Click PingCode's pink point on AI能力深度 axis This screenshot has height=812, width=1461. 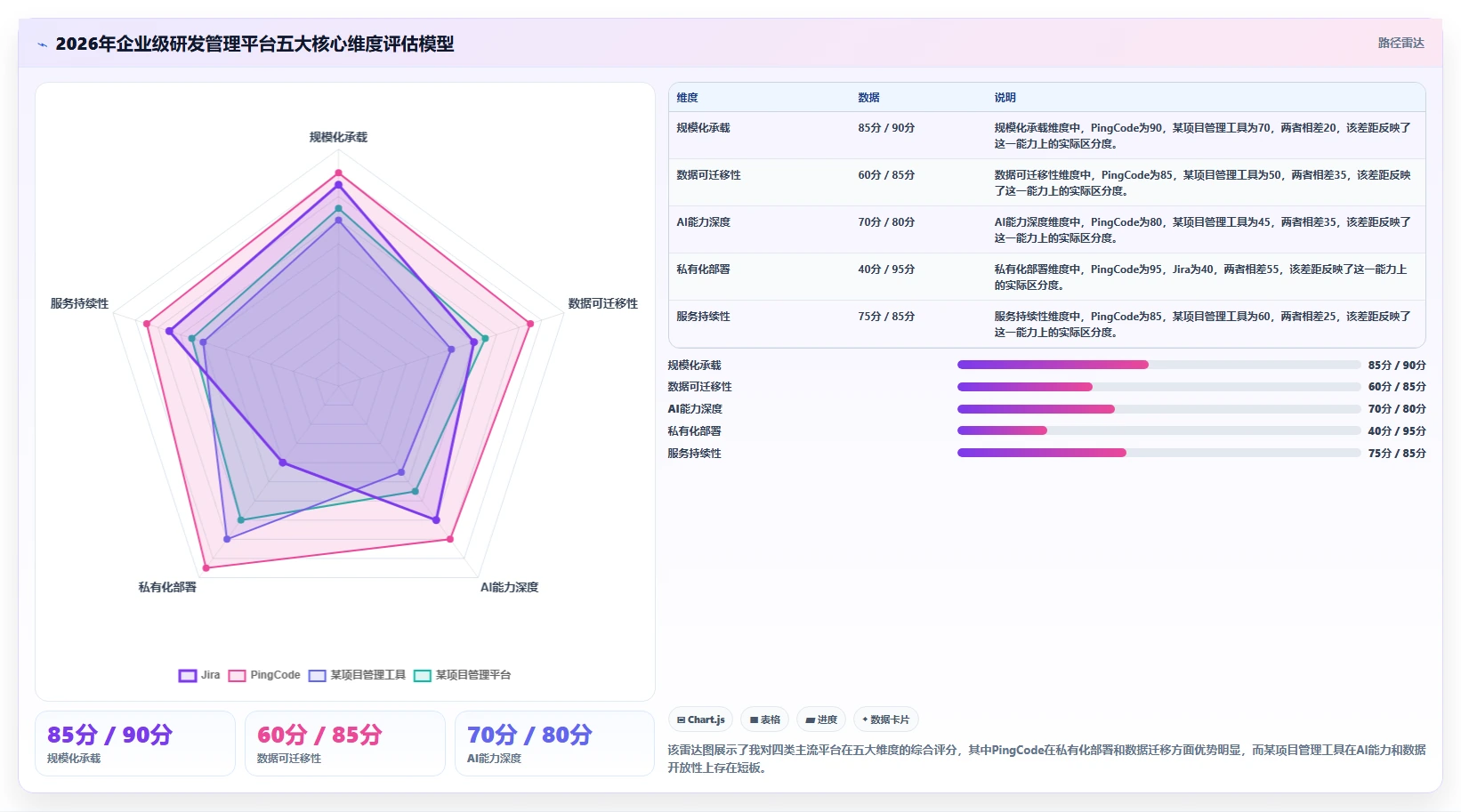coord(450,539)
